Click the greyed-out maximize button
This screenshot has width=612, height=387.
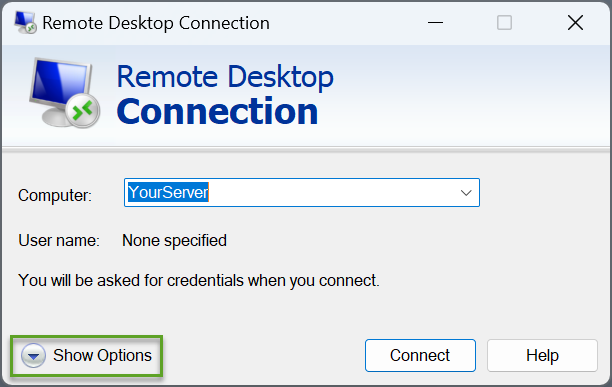pos(504,23)
